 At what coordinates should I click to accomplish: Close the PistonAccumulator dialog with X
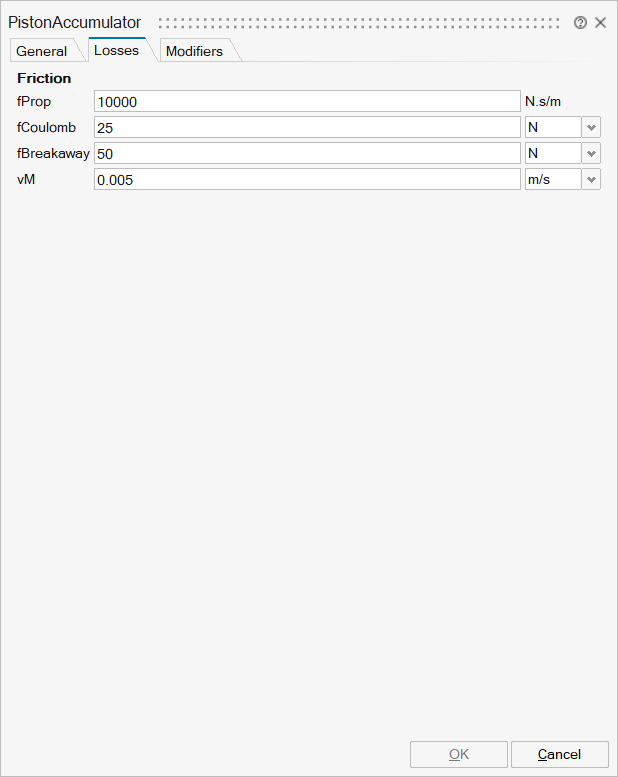click(x=601, y=22)
